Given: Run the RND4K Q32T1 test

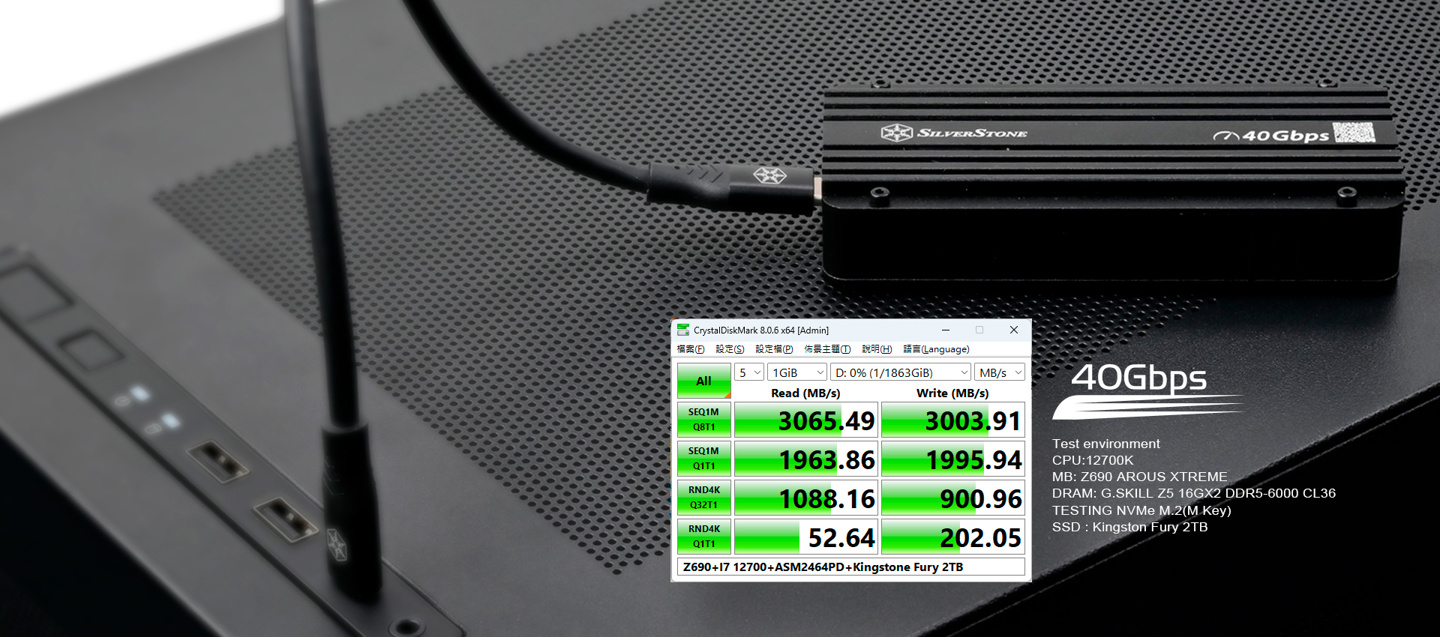Looking at the screenshot, I should (x=704, y=497).
